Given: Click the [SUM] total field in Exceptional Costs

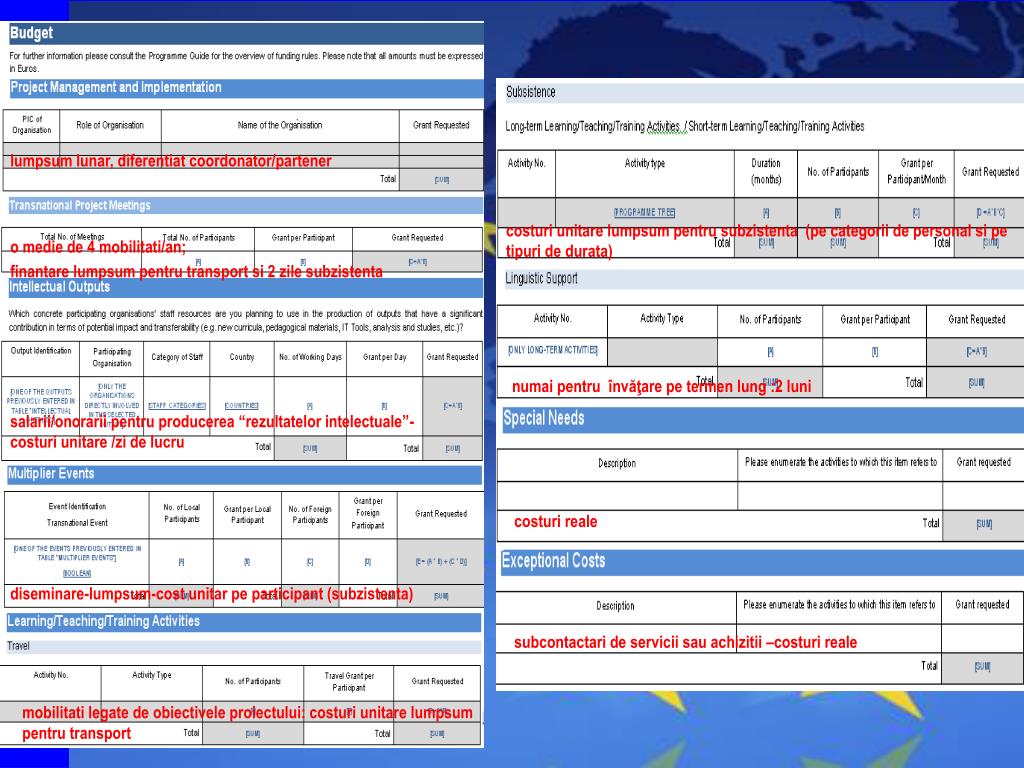Looking at the screenshot, I should [x=982, y=666].
